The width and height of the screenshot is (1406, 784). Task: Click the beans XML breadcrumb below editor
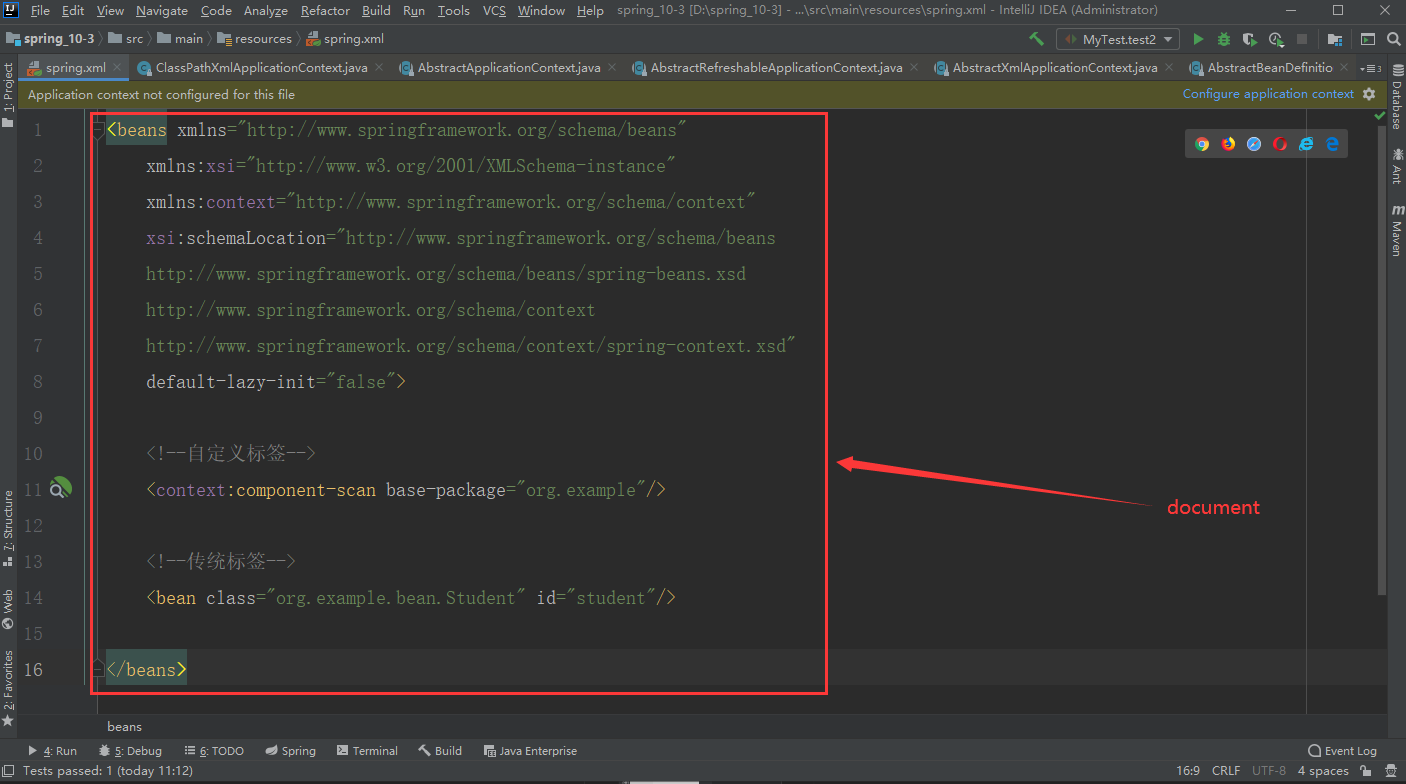(x=125, y=727)
